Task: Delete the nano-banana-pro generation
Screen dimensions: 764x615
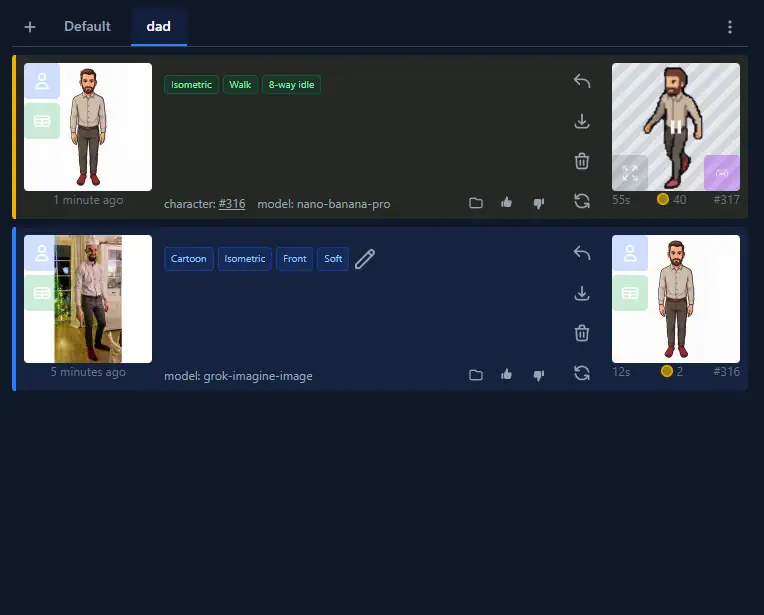Action: click(582, 161)
